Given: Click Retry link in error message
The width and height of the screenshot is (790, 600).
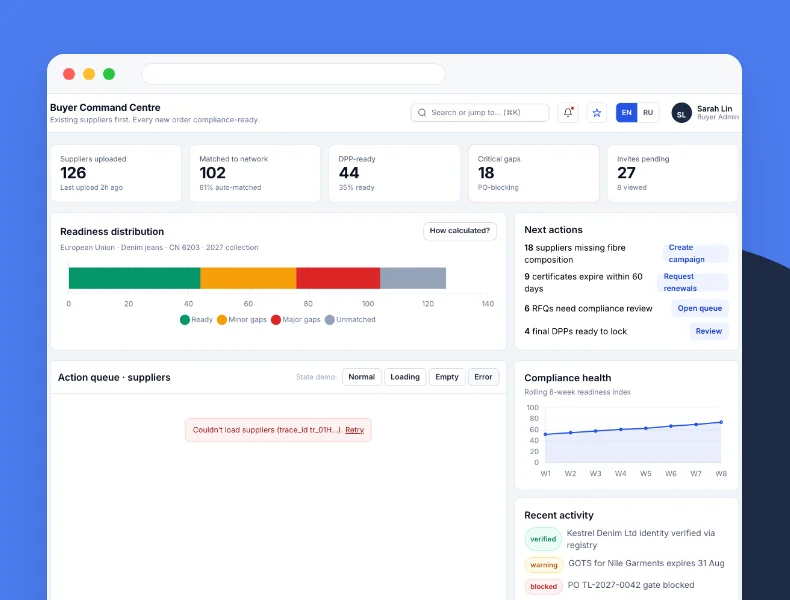Looking at the screenshot, I should pyautogui.click(x=354, y=430).
